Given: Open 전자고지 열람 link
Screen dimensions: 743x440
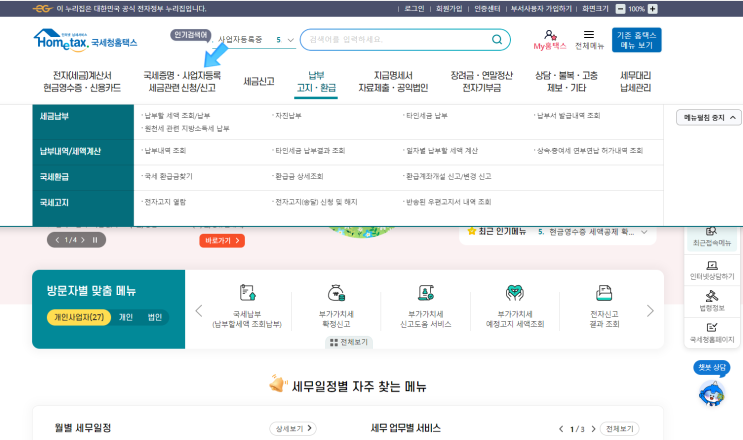Looking at the screenshot, I should (x=165, y=202).
